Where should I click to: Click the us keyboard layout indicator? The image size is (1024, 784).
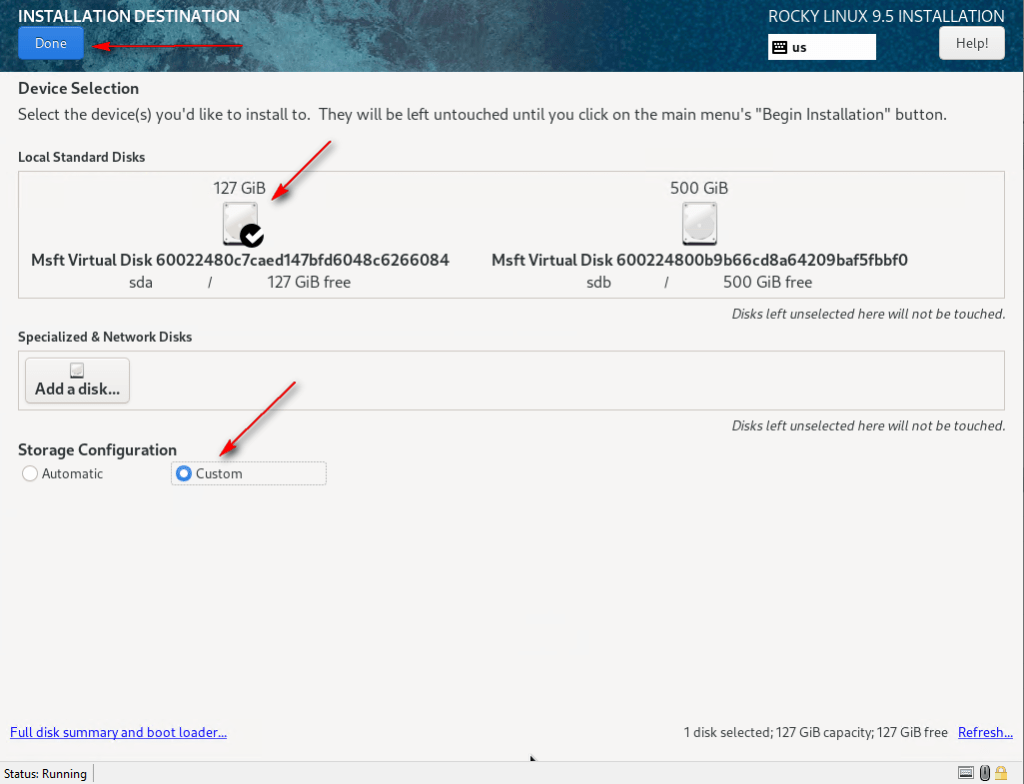click(x=821, y=47)
